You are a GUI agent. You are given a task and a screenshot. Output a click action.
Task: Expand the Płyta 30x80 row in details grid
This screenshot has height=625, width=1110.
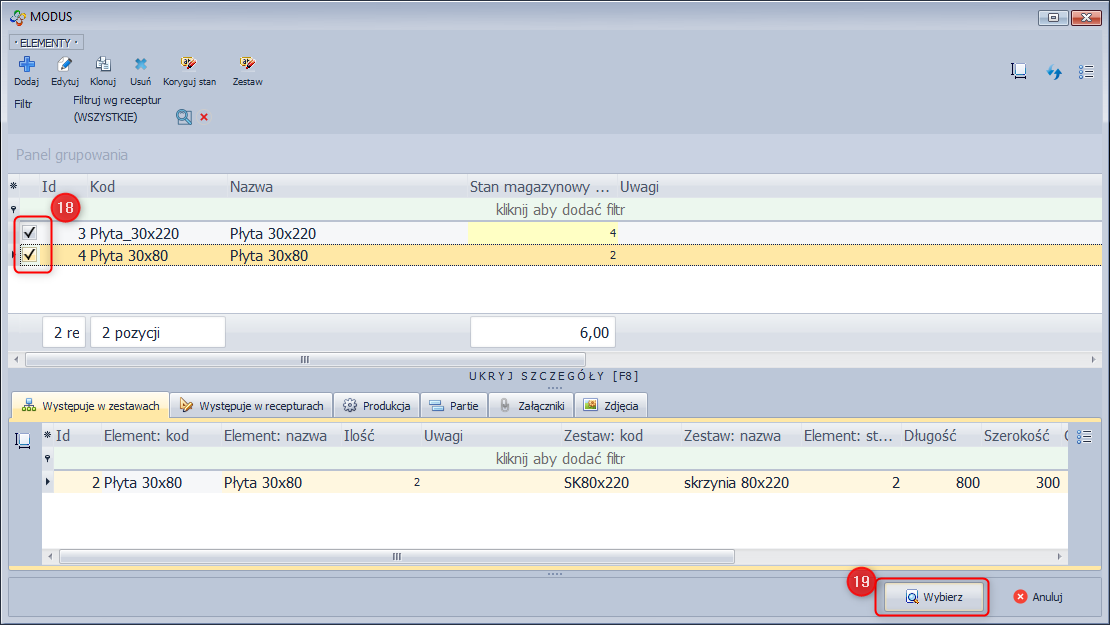48,483
